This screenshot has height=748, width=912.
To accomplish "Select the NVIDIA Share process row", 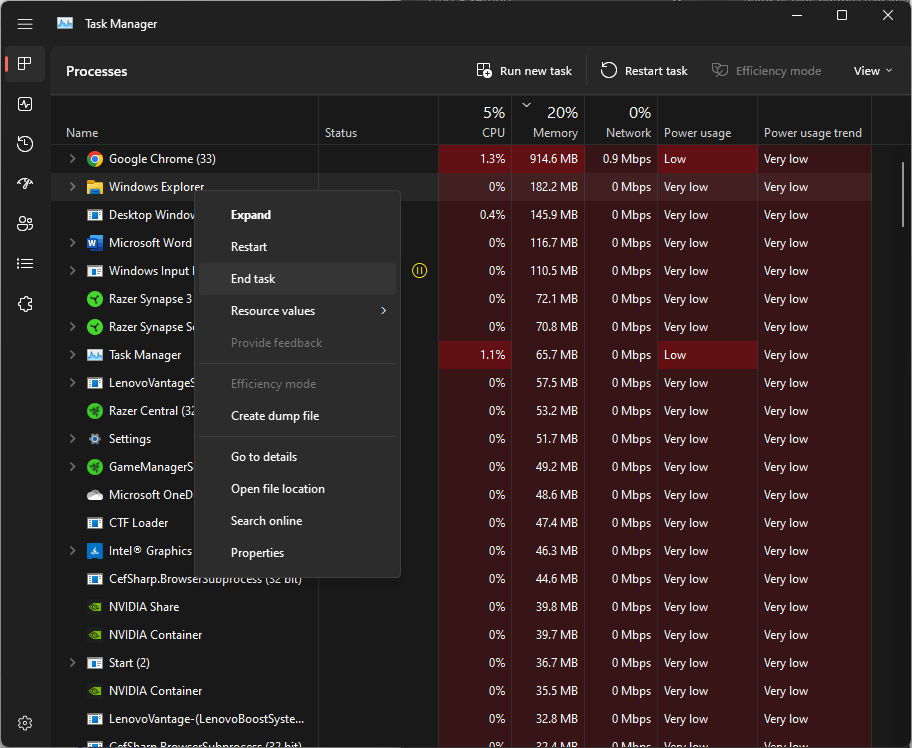I will coord(461,607).
